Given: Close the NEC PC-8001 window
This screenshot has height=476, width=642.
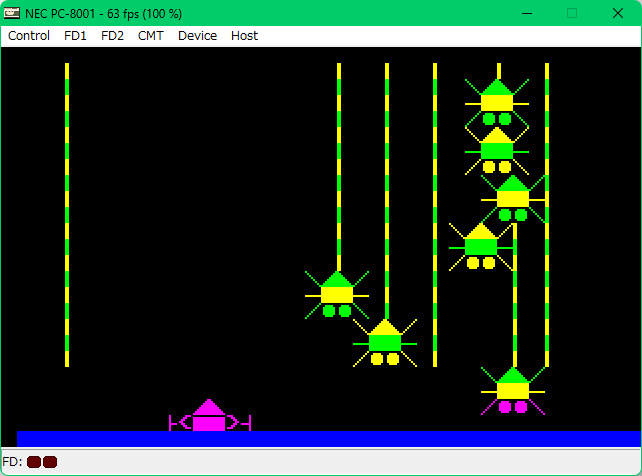Looking at the screenshot, I should point(618,13).
